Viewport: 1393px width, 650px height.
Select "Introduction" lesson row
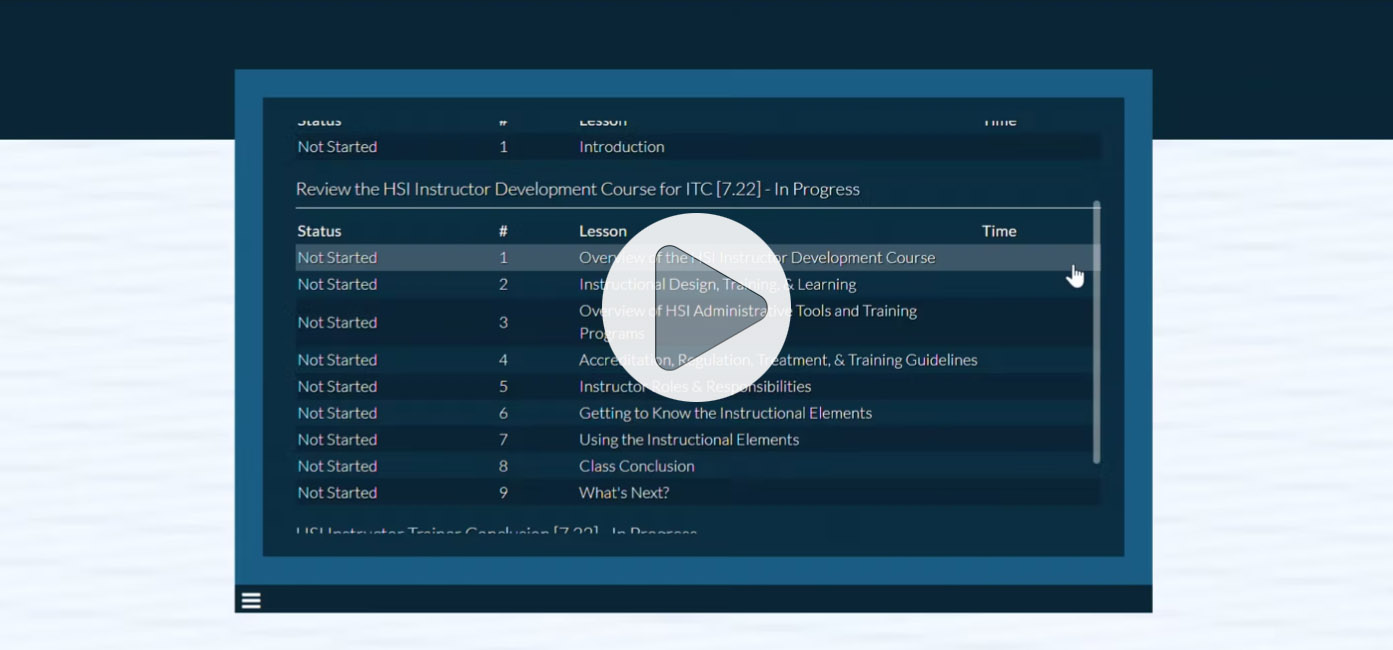click(698, 147)
